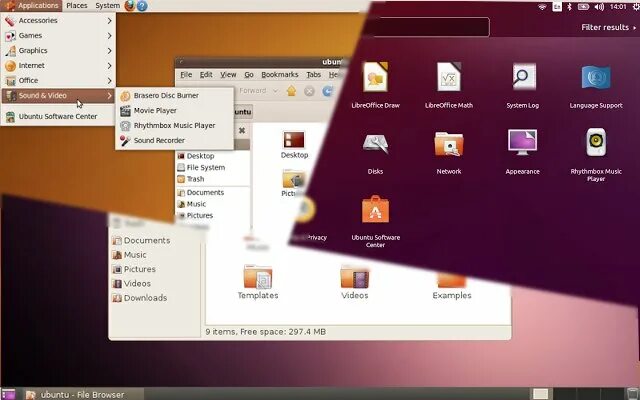
Task: Open the Trash icon in bottom panel
Action: tap(633, 394)
